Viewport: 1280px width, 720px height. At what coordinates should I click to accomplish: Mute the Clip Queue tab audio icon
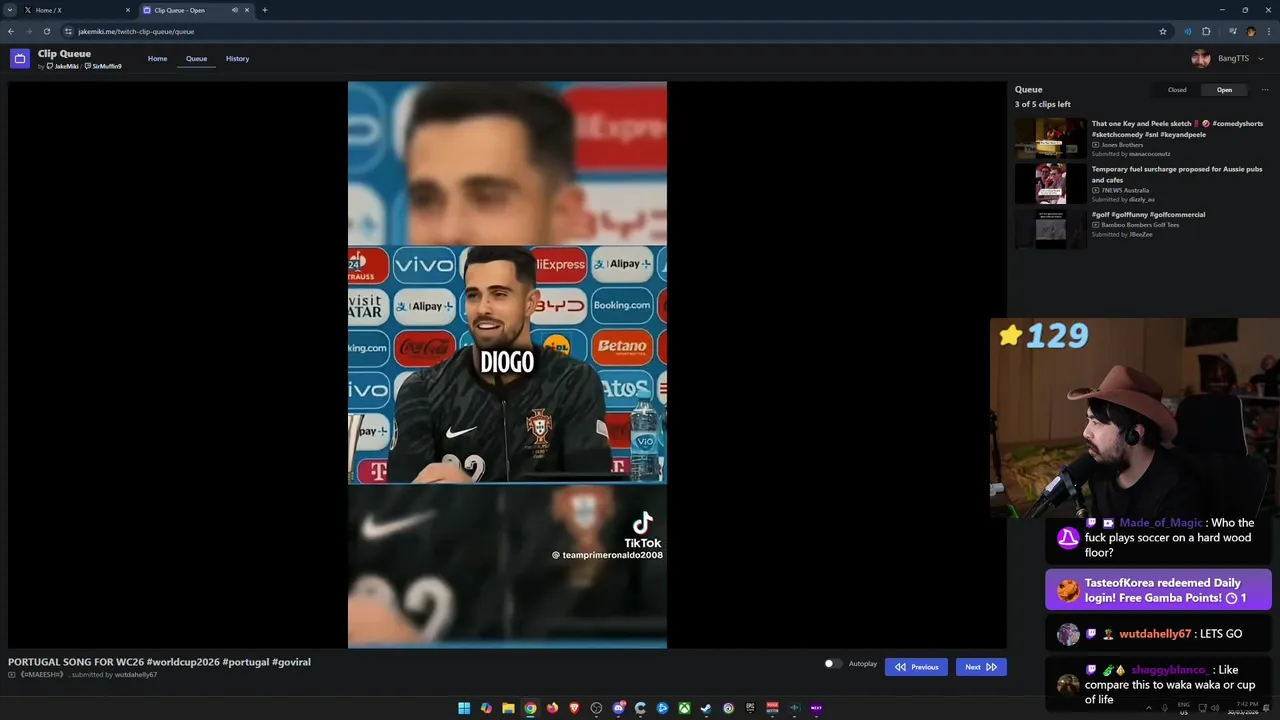click(x=235, y=10)
